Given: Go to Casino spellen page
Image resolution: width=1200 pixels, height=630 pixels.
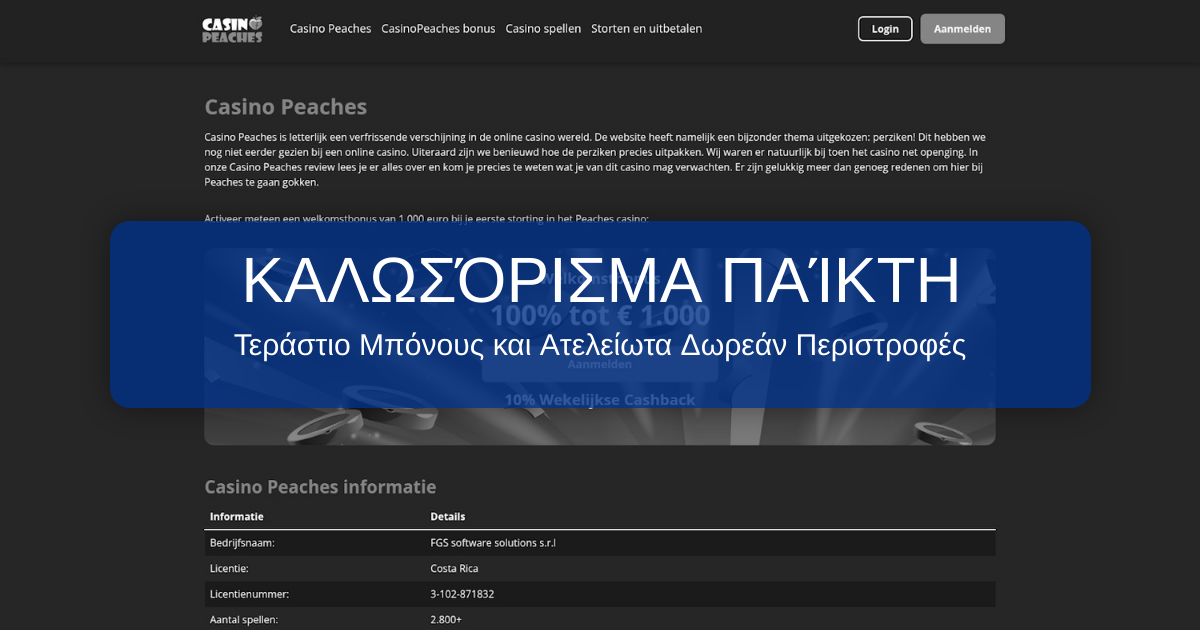Looking at the screenshot, I should (x=543, y=29).
